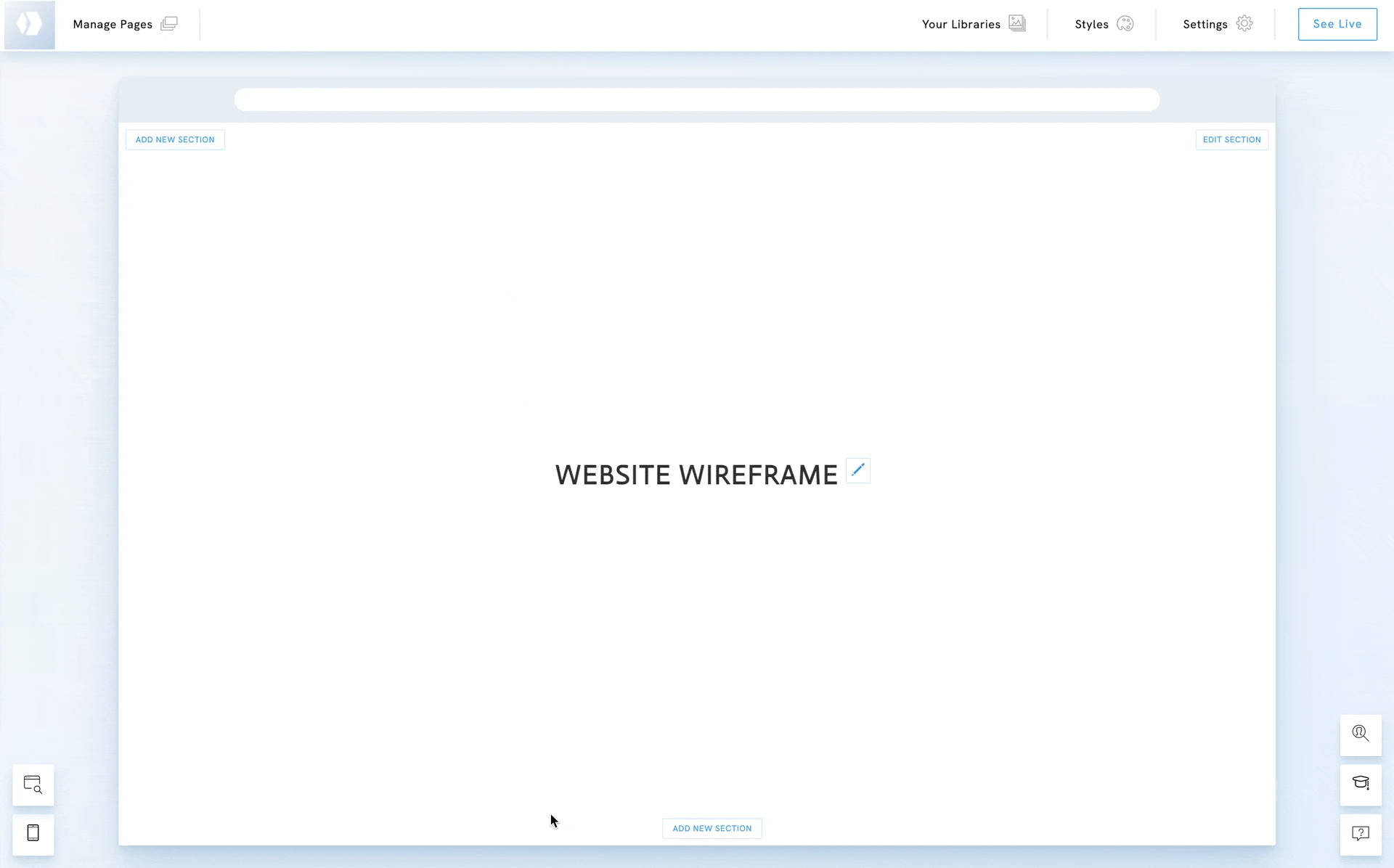Image resolution: width=1394 pixels, height=868 pixels.
Task: Click the image library icon
Action: pyautogui.click(x=1016, y=24)
